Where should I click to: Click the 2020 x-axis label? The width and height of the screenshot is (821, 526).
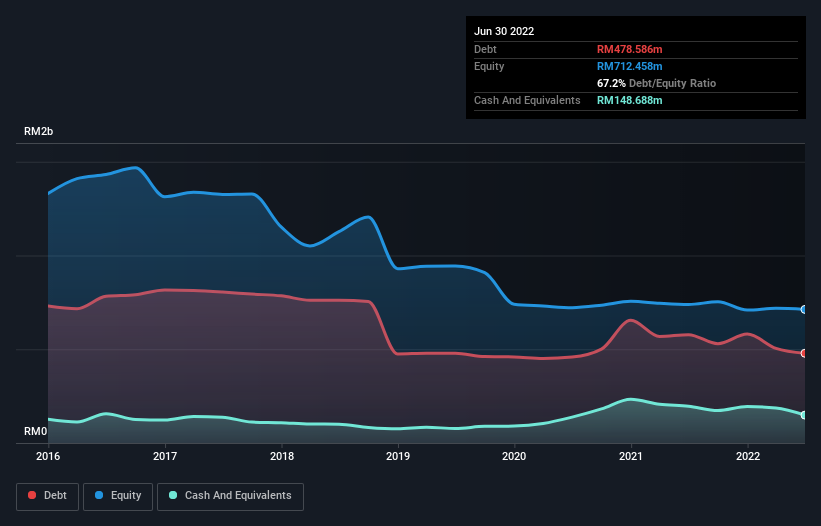tap(514, 456)
